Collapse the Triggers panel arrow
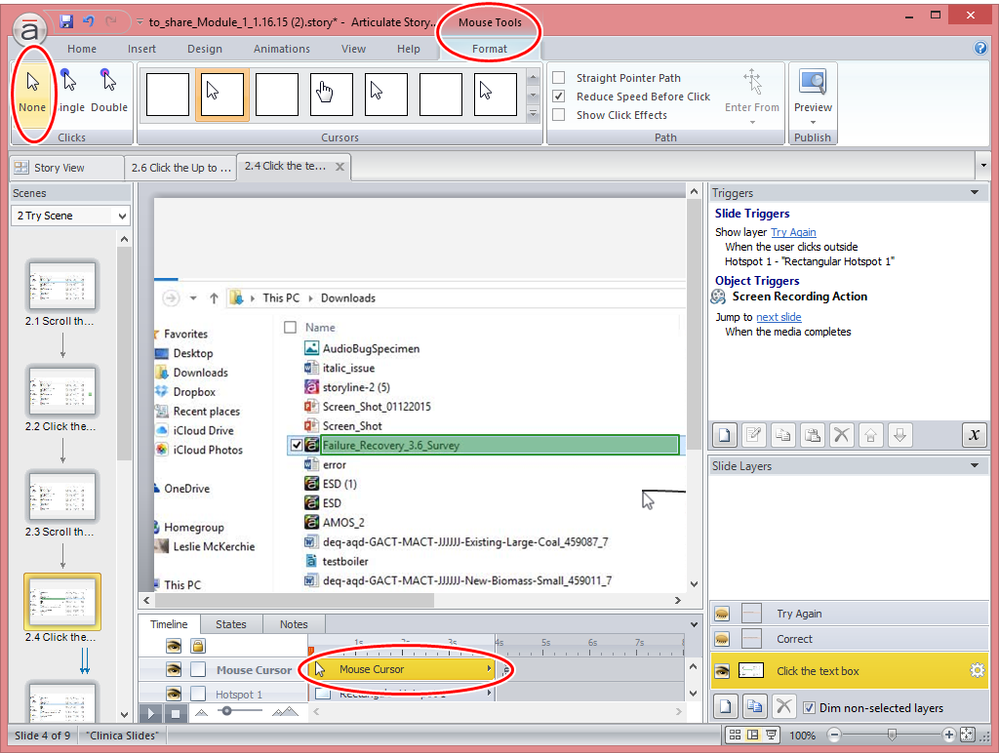This screenshot has width=999, height=753. coord(974,193)
